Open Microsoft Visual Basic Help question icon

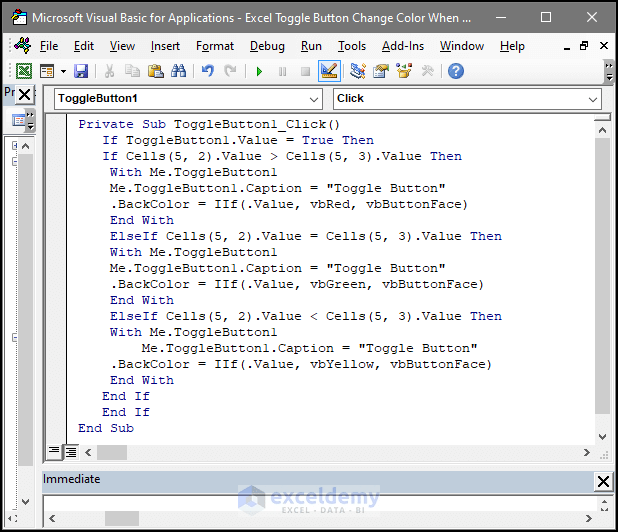pos(456,71)
